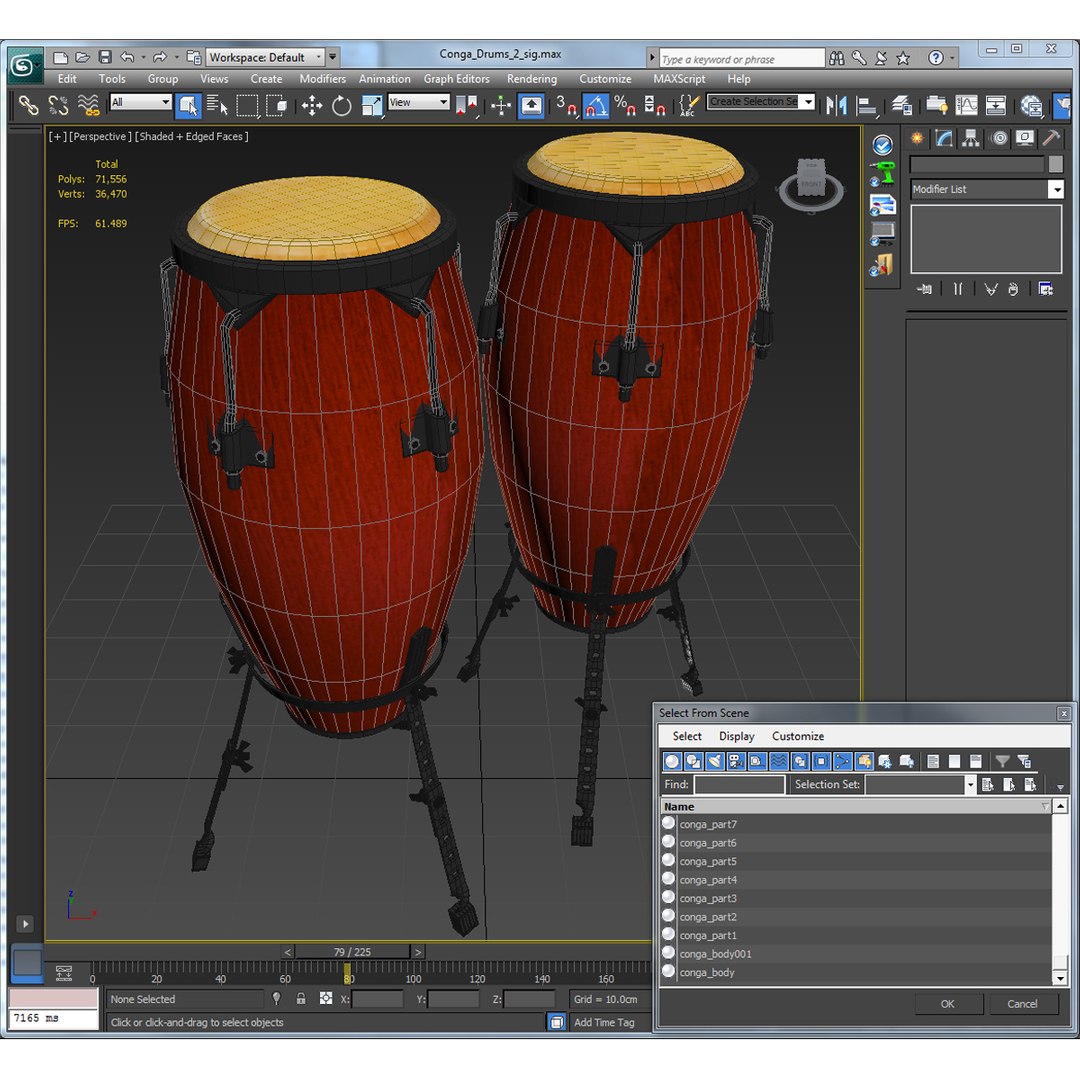1080x1080 pixels.
Task: Toggle the Angle Snap tool
Action: pyautogui.click(x=596, y=105)
